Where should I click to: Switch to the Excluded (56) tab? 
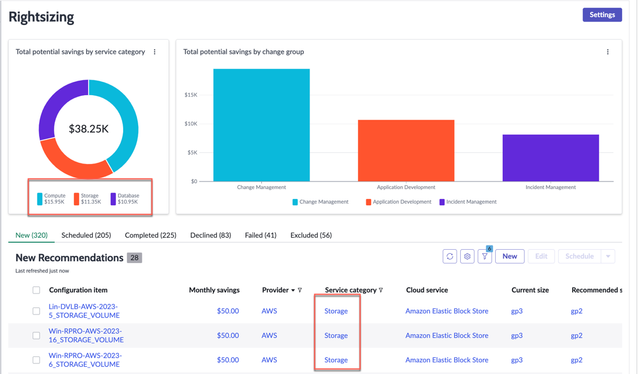[311, 235]
